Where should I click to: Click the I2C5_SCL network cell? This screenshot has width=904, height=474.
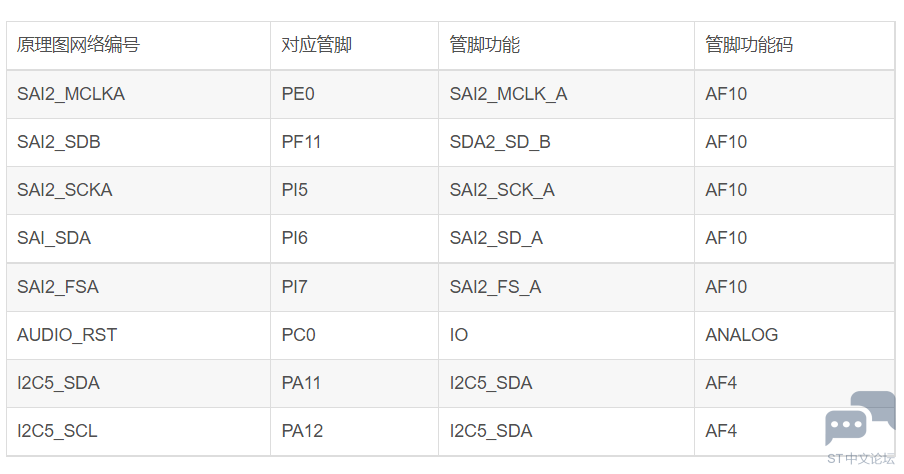pos(138,431)
